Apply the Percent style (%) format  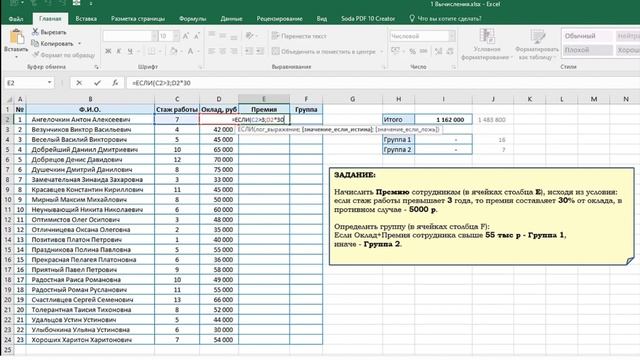412,51
